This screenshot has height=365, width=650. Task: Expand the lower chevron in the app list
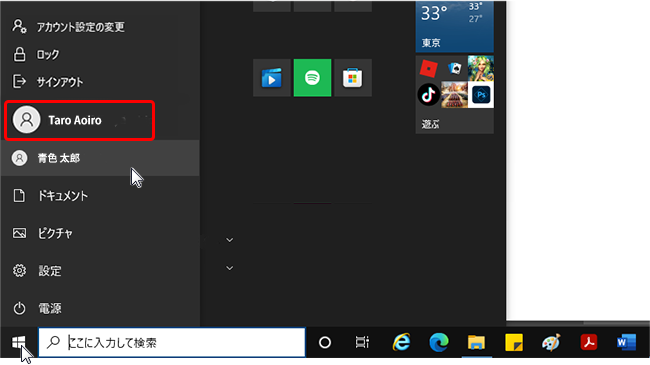click(229, 268)
